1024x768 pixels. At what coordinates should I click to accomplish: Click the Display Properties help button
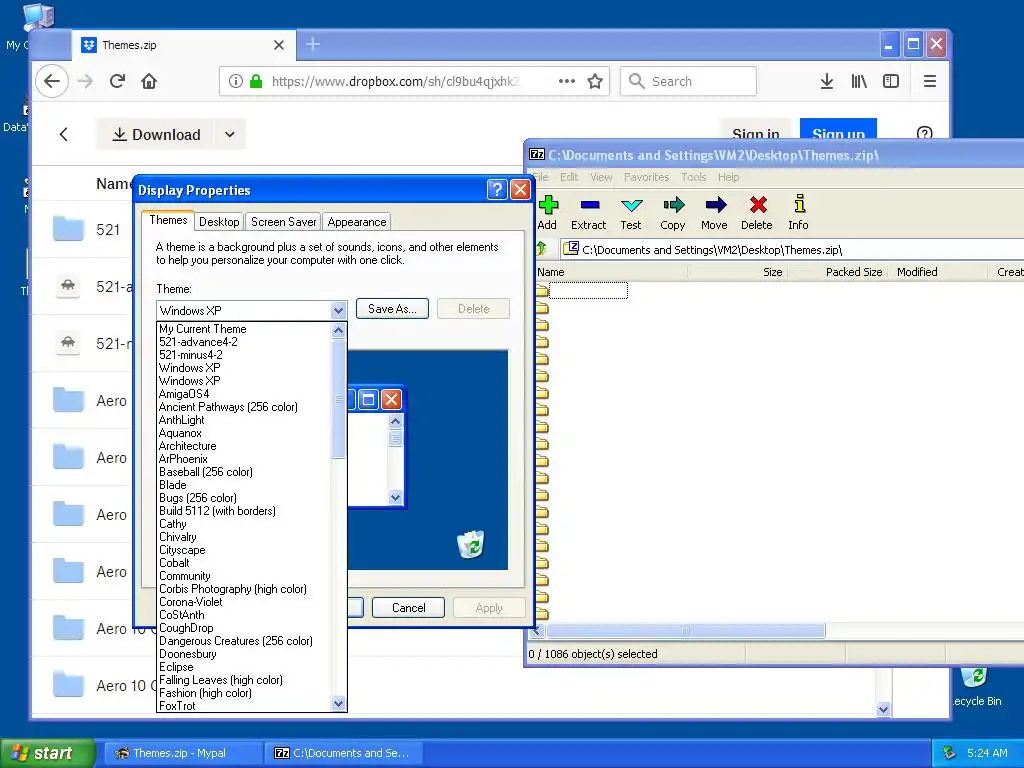pyautogui.click(x=497, y=189)
